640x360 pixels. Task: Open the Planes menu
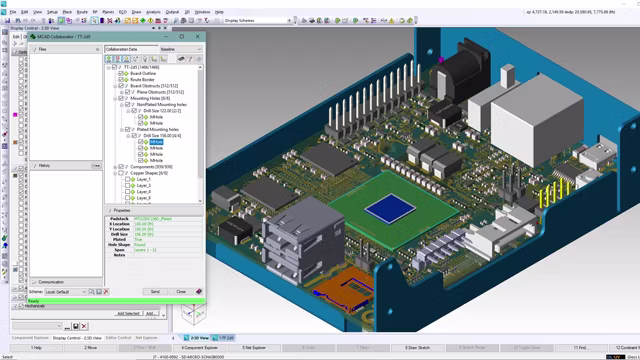click(x=108, y=12)
